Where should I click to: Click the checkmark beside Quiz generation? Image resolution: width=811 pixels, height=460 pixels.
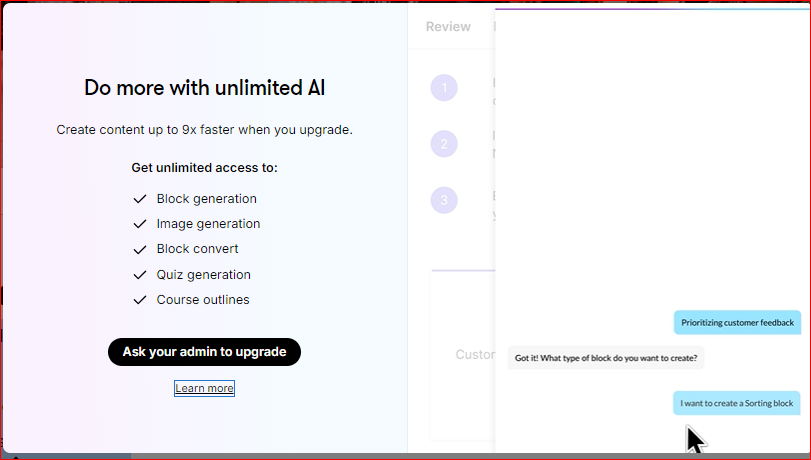click(140, 275)
